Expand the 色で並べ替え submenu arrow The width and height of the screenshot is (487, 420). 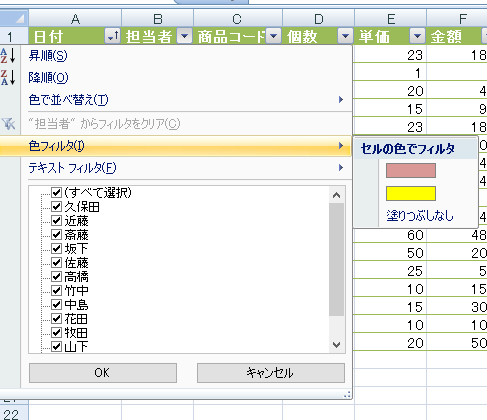(341, 100)
